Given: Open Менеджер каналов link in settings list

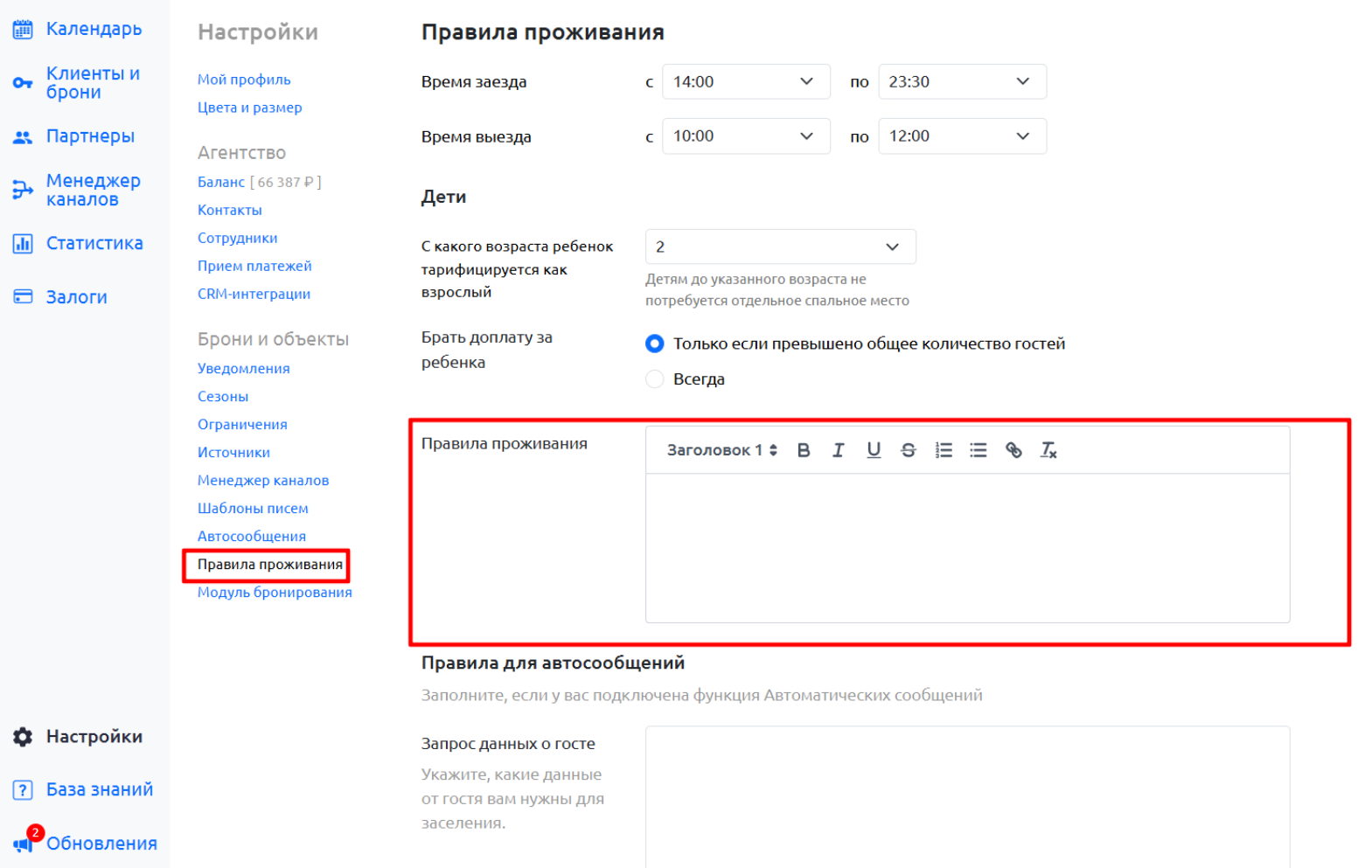Looking at the screenshot, I should coord(263,481).
